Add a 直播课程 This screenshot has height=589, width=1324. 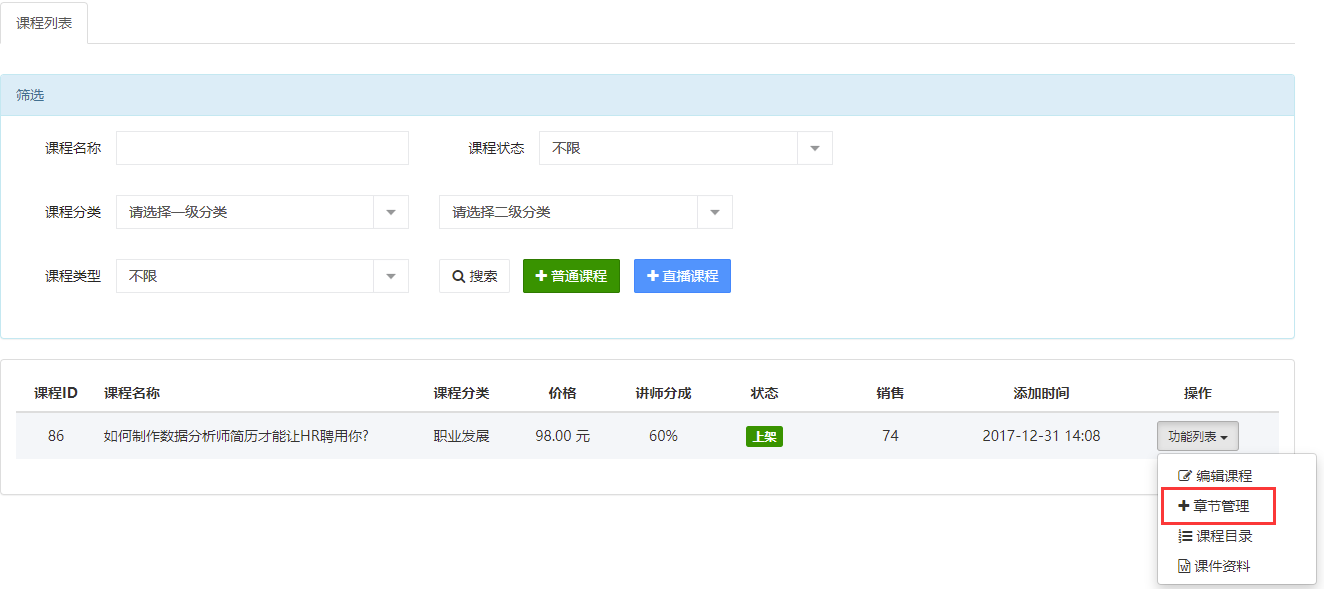tap(682, 276)
